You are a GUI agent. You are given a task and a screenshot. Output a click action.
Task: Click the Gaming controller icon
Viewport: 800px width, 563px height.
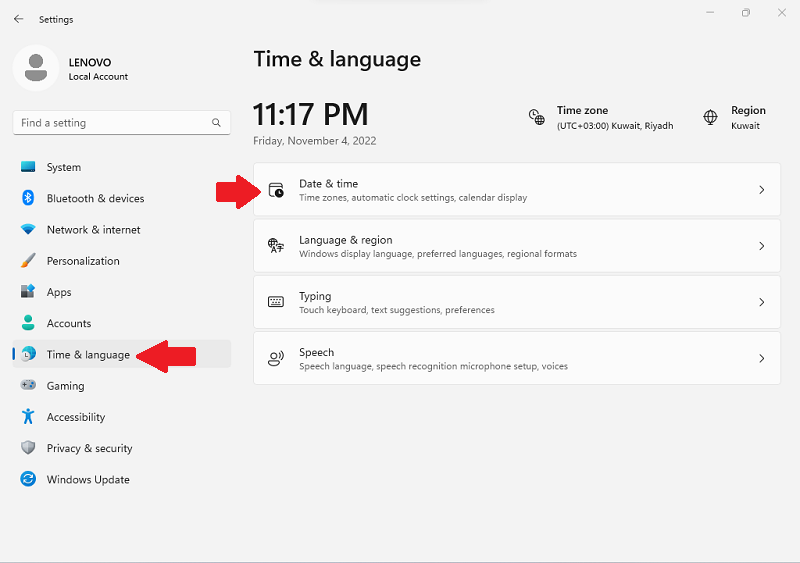(28, 386)
